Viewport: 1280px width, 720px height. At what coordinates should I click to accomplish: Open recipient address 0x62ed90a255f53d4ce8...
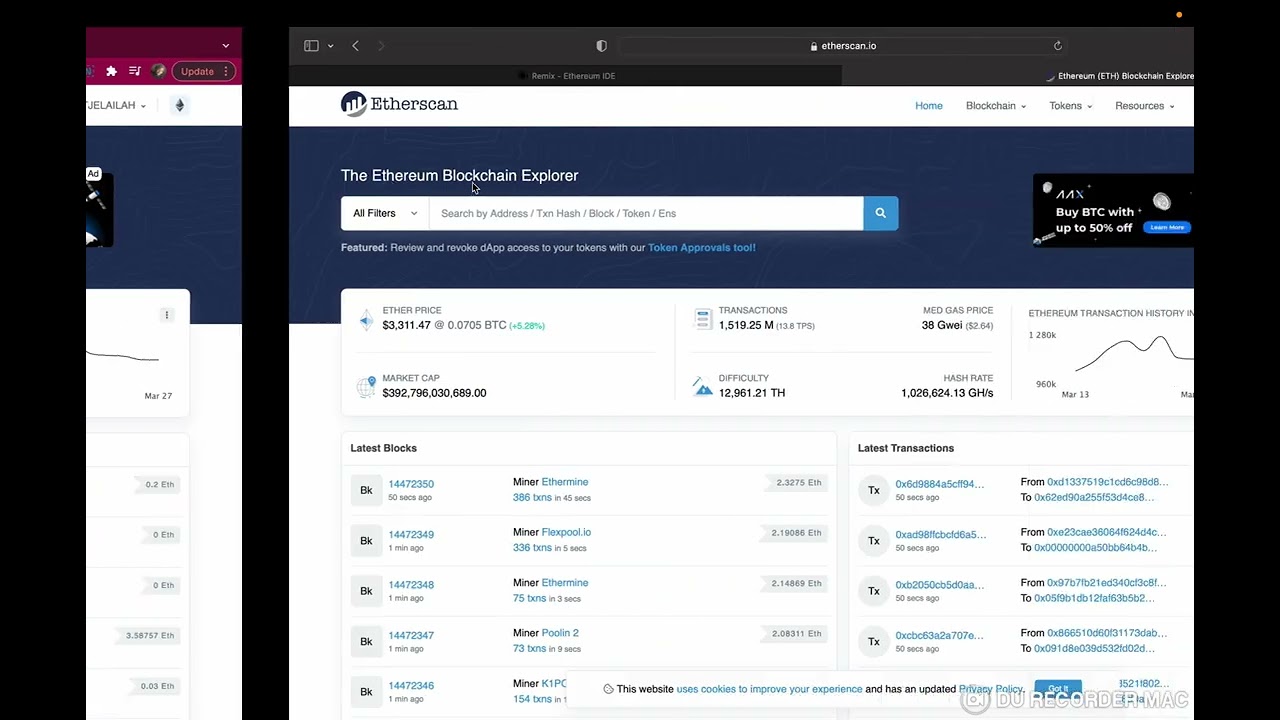click(1094, 497)
